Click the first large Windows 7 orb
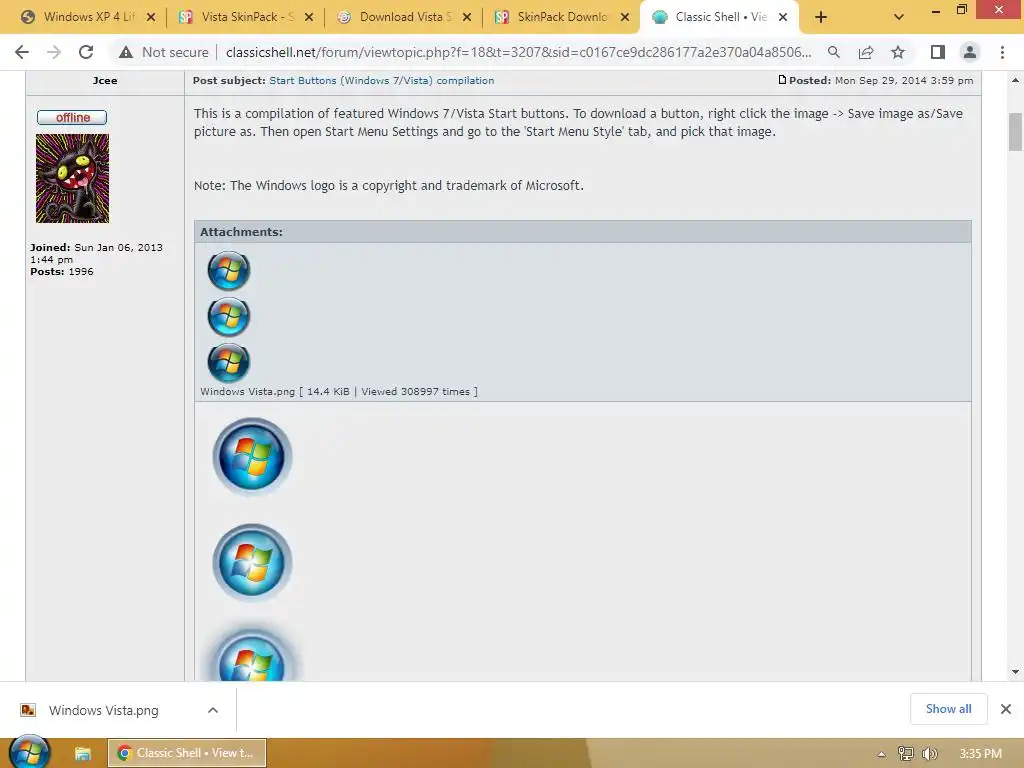This screenshot has width=1024, height=768. pyautogui.click(x=252, y=456)
